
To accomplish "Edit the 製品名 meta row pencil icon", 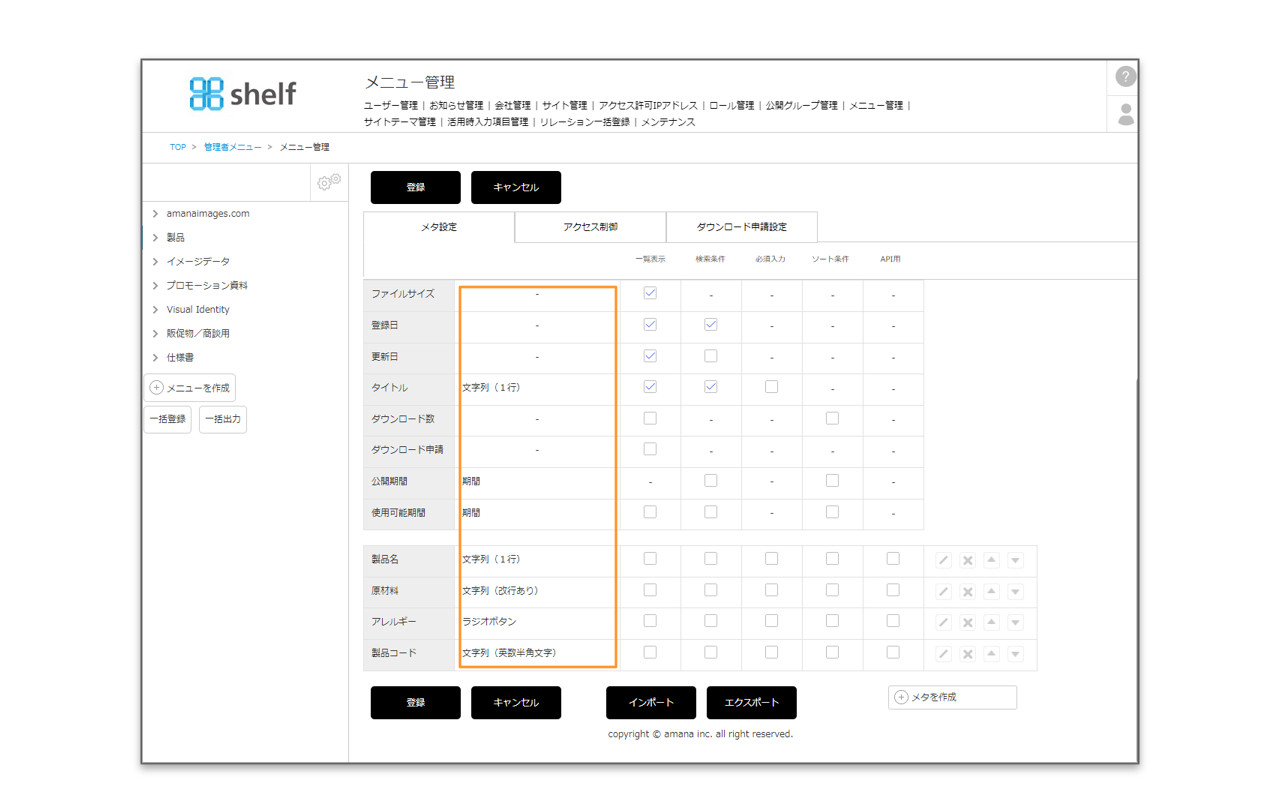I will coord(943,560).
